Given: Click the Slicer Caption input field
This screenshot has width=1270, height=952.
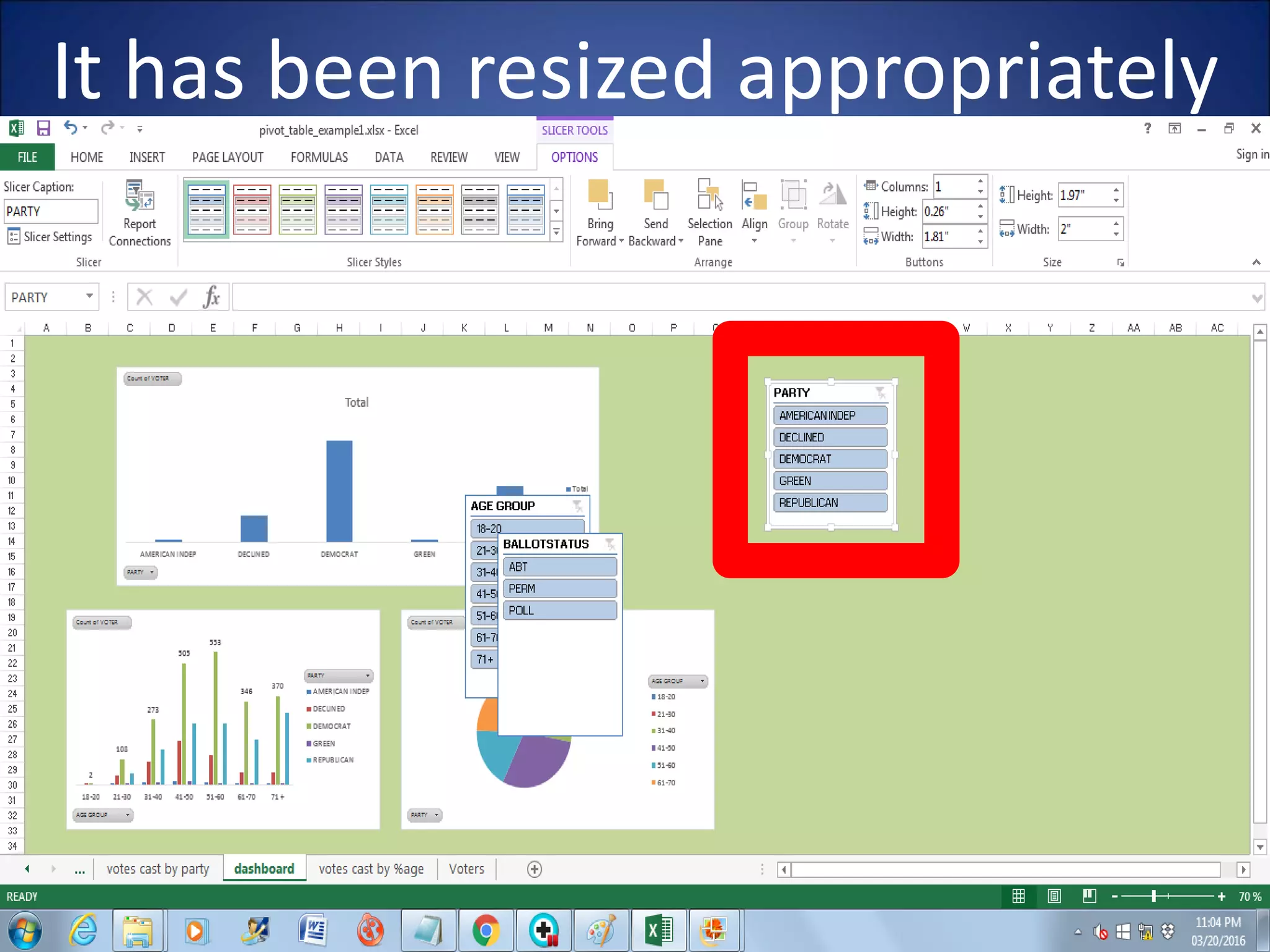Looking at the screenshot, I should click(x=51, y=211).
